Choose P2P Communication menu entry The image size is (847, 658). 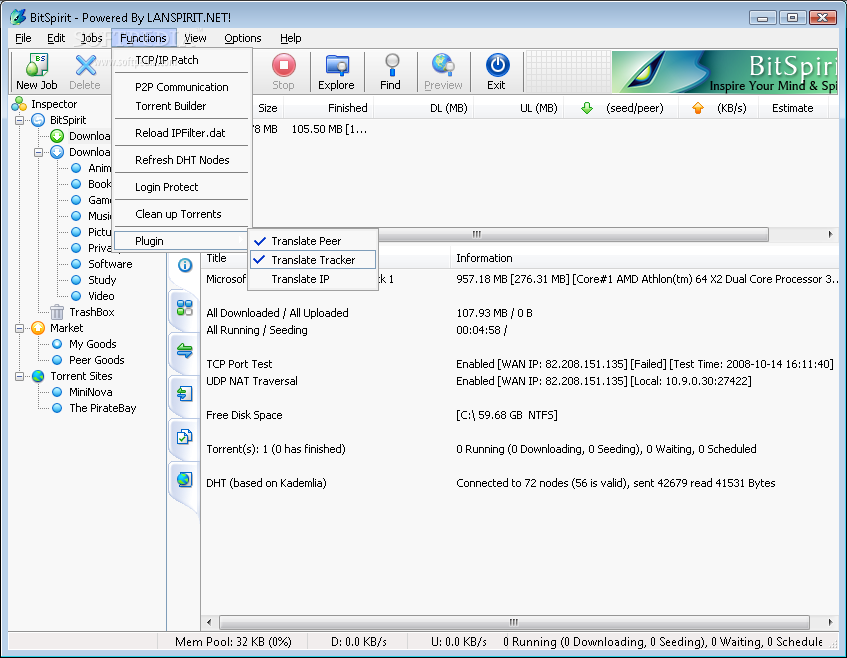click(182, 87)
